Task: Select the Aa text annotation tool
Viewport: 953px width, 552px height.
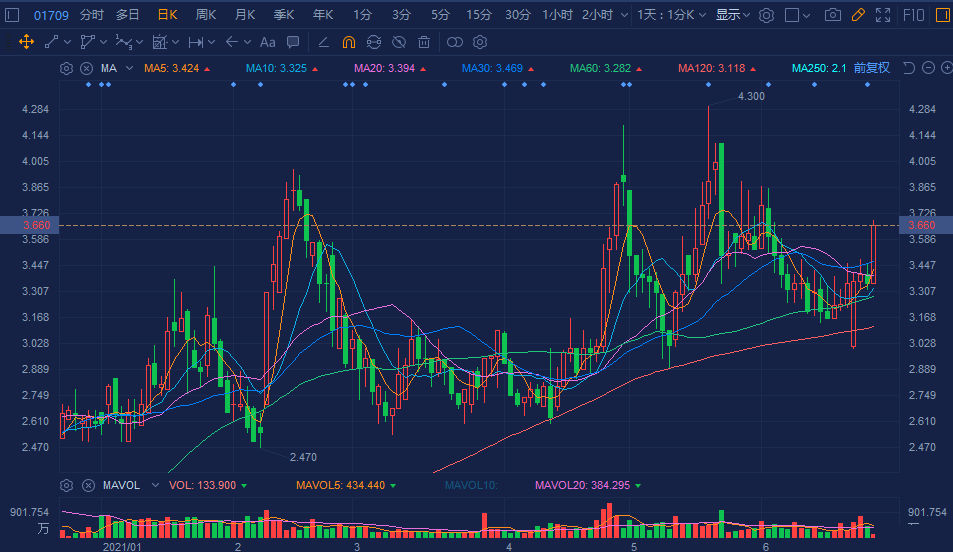Action: pyautogui.click(x=267, y=42)
